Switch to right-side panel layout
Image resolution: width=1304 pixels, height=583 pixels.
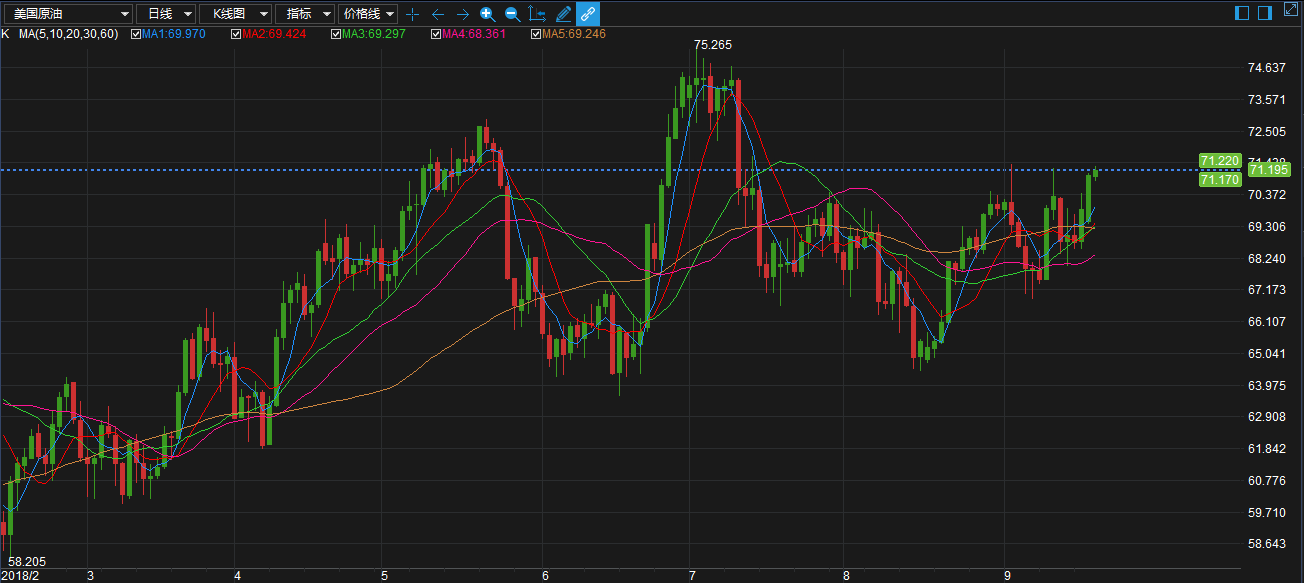click(x=1265, y=13)
